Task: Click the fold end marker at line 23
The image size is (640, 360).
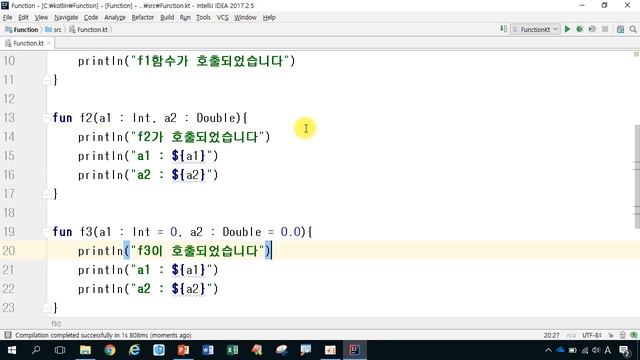Action: (x=46, y=308)
